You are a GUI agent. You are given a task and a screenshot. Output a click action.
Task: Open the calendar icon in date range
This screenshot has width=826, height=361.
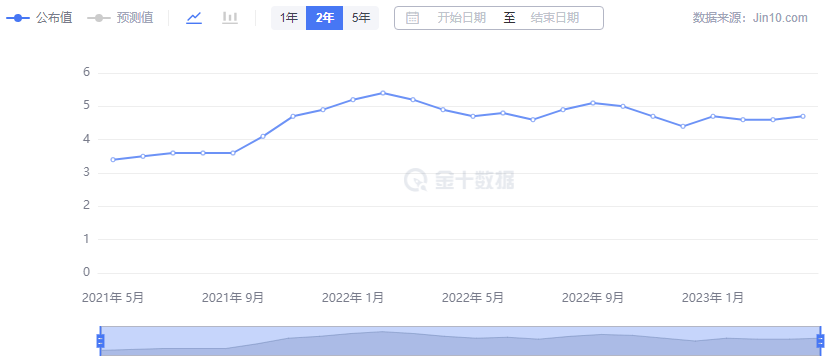point(412,18)
